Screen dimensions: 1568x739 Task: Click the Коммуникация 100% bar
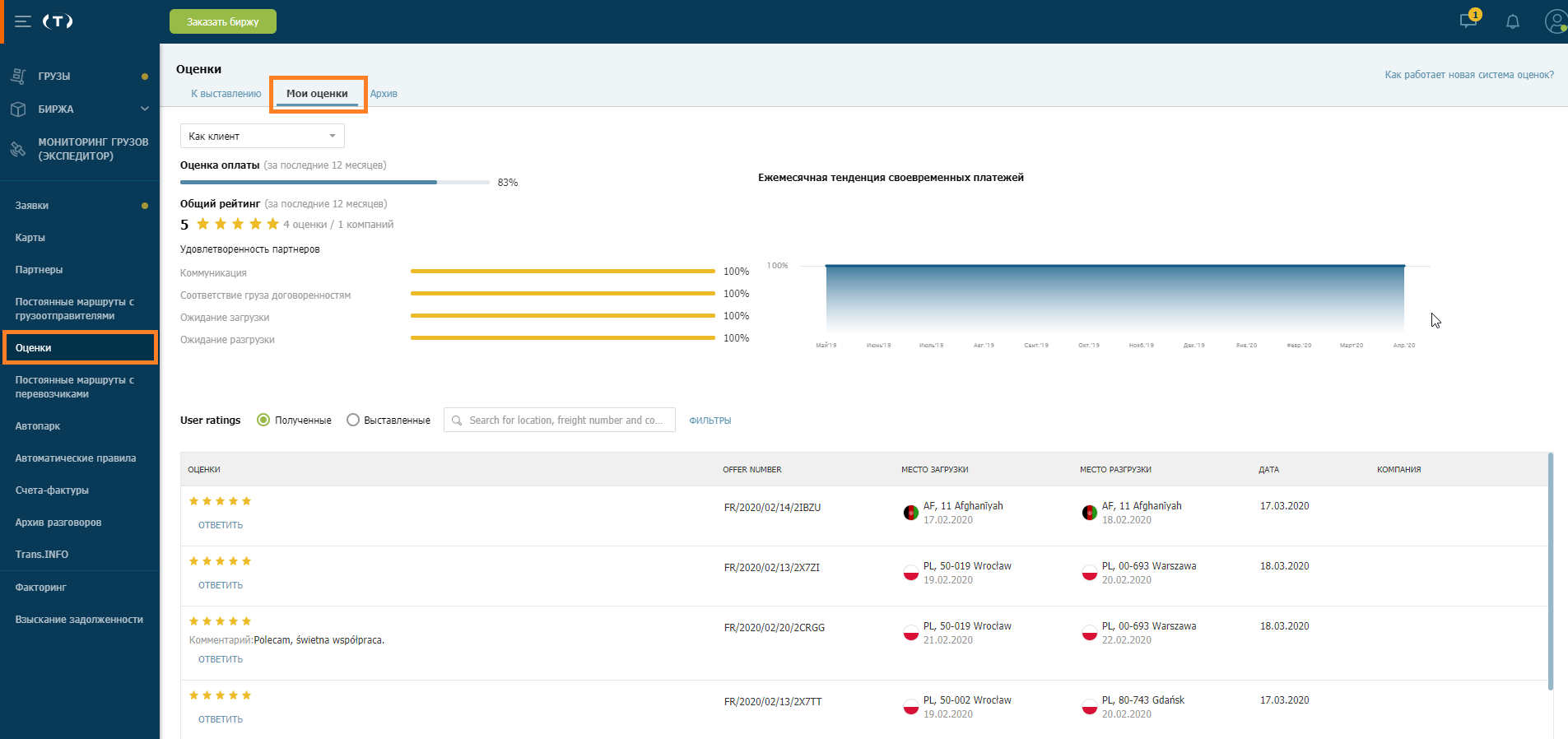point(563,271)
